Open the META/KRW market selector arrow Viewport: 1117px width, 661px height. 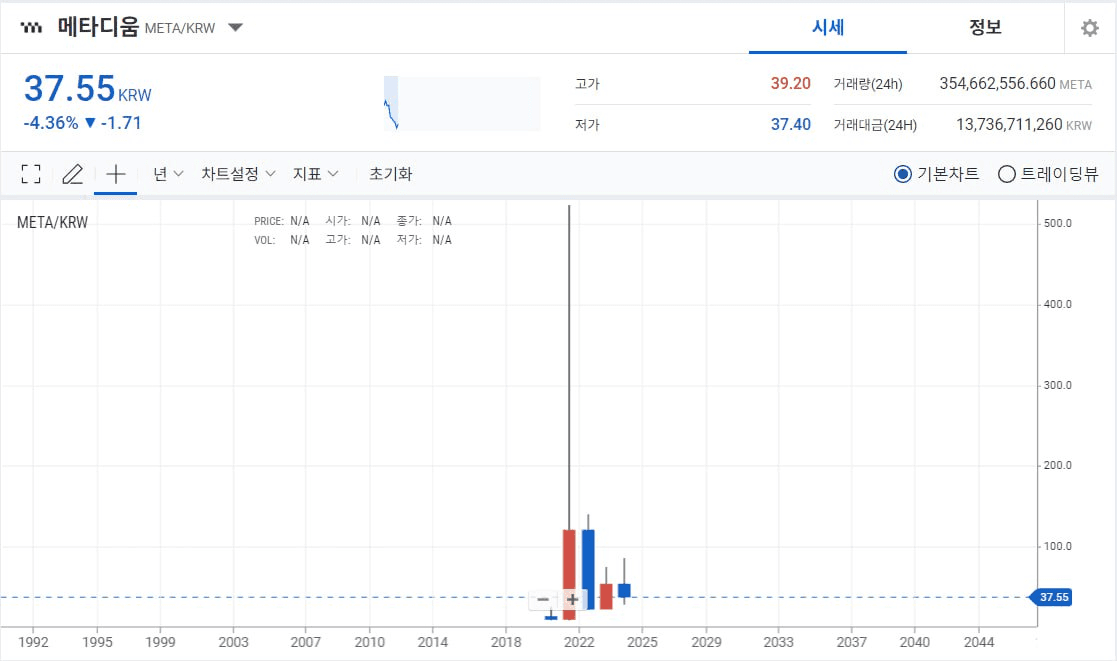(235, 28)
